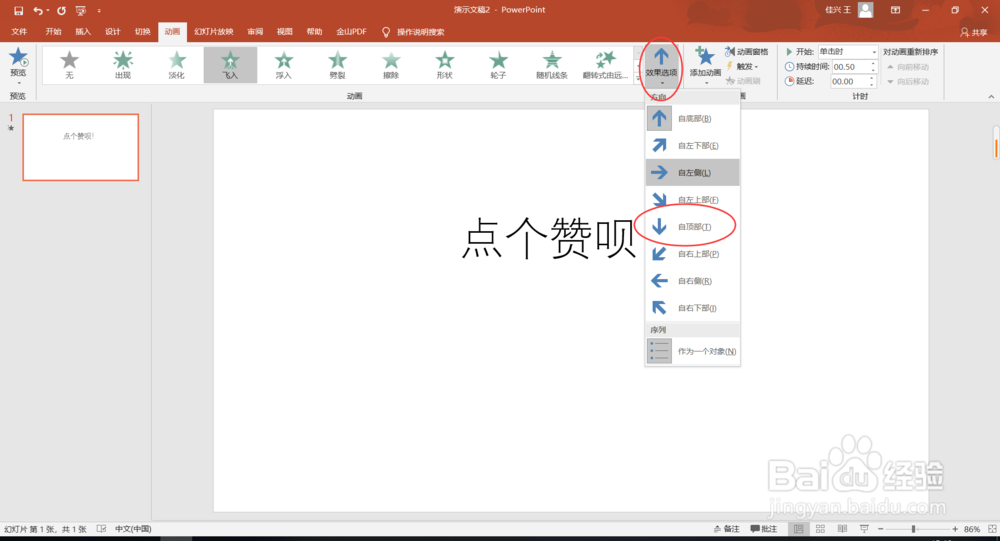Start slideshow from beginning icon in title bar
1000x541 pixels.
coord(80,10)
